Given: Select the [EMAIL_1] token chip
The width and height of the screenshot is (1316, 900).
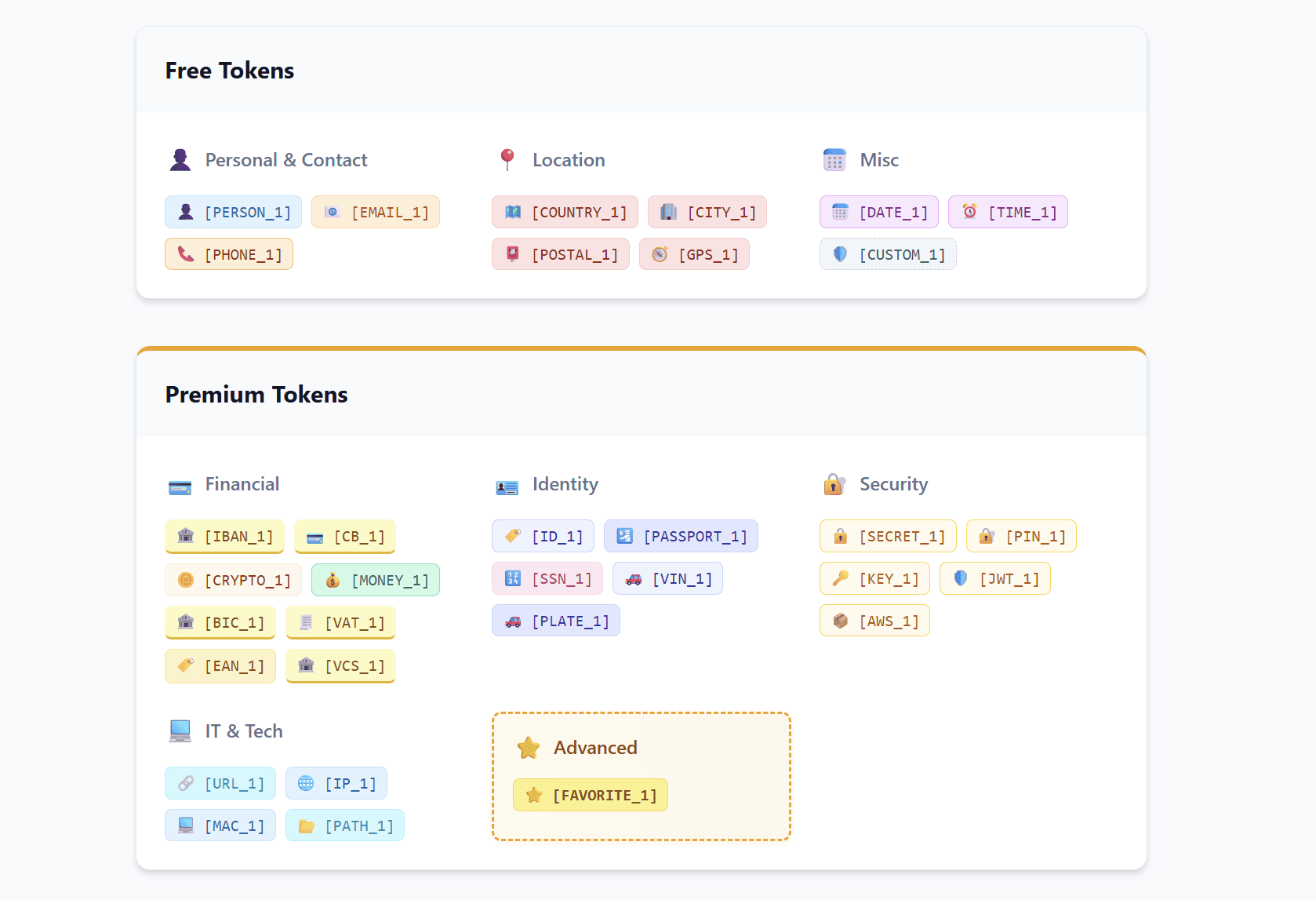Looking at the screenshot, I should click(376, 211).
